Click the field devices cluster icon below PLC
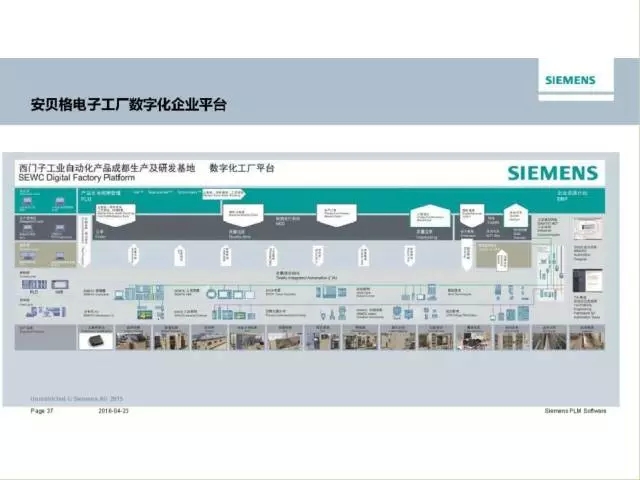 tap(46, 312)
